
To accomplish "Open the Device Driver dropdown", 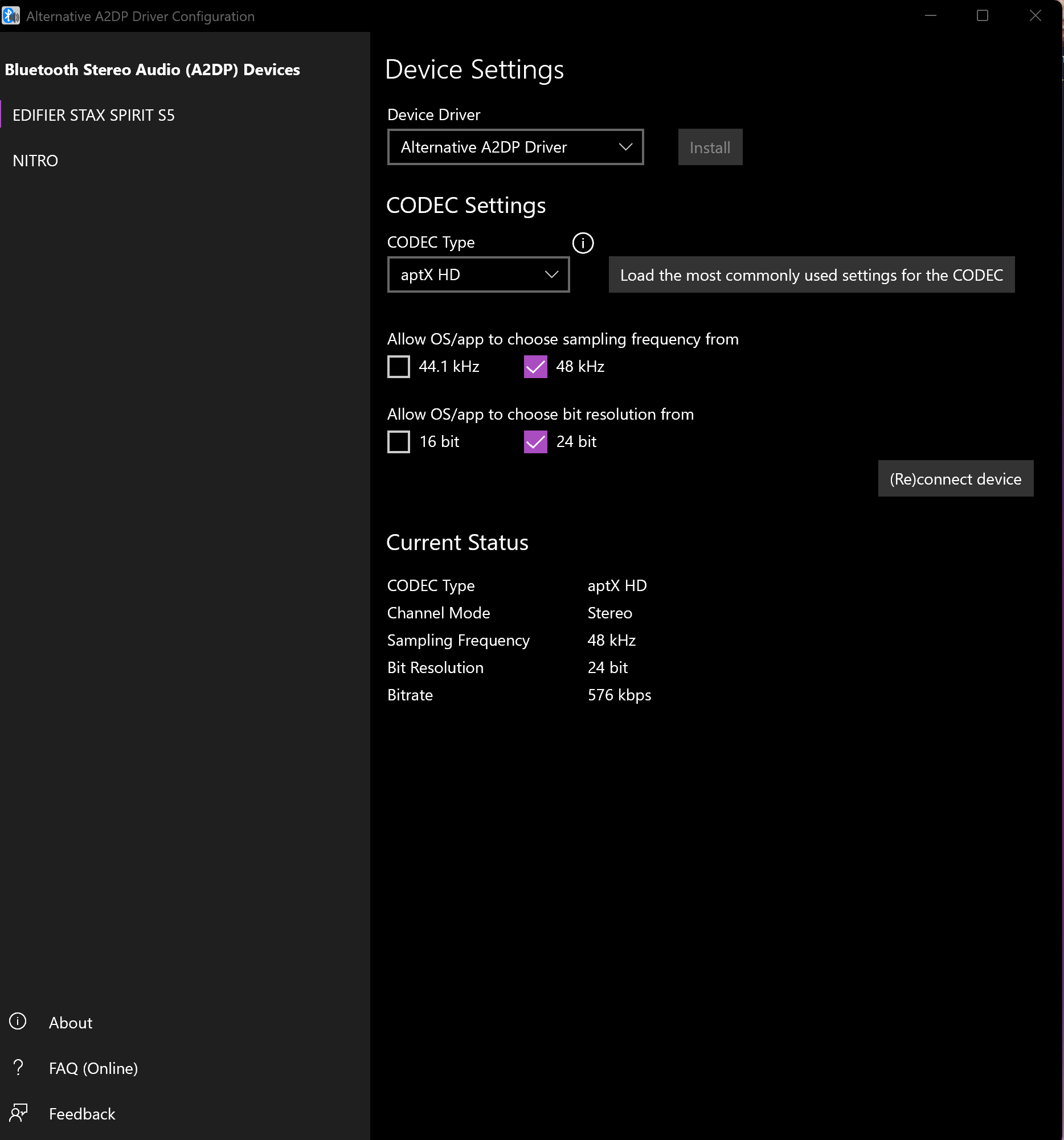I will 515,147.
